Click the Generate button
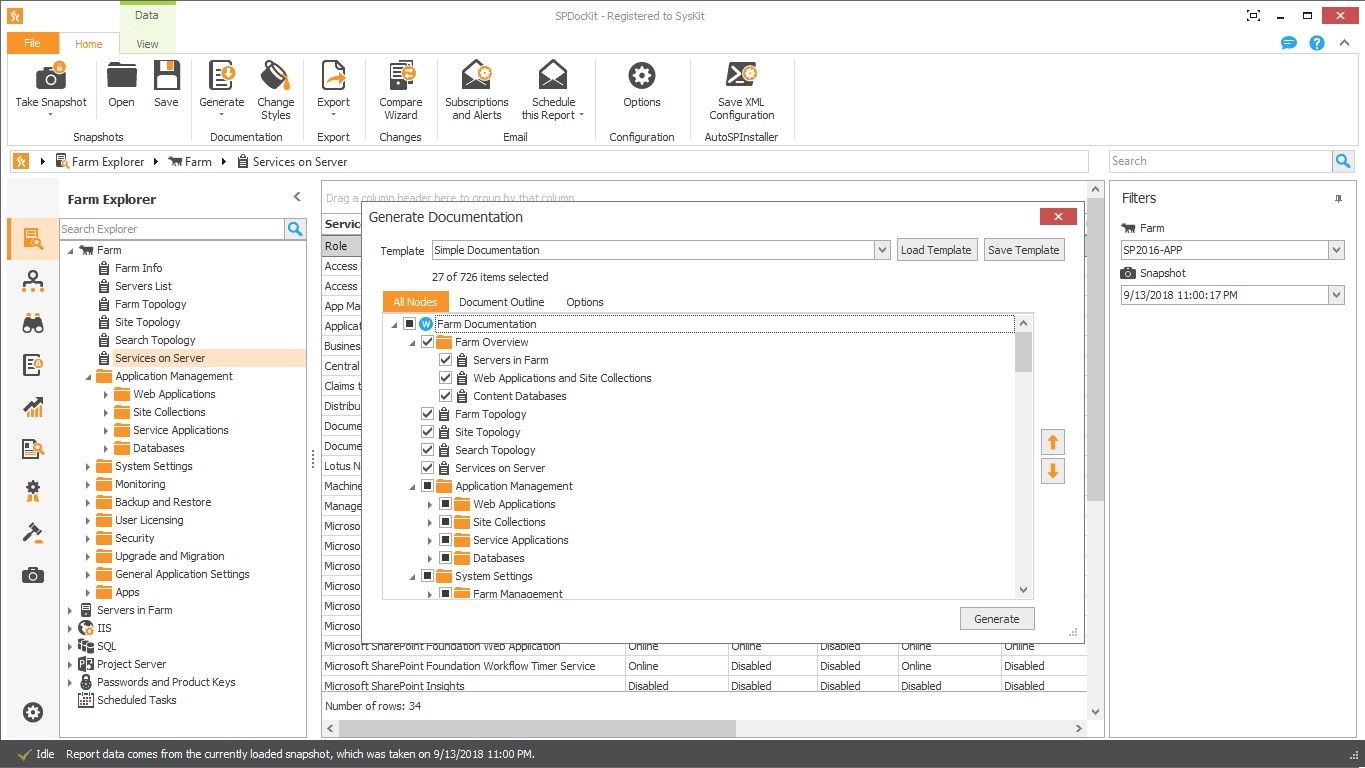This screenshot has width=1365, height=768. click(996, 618)
